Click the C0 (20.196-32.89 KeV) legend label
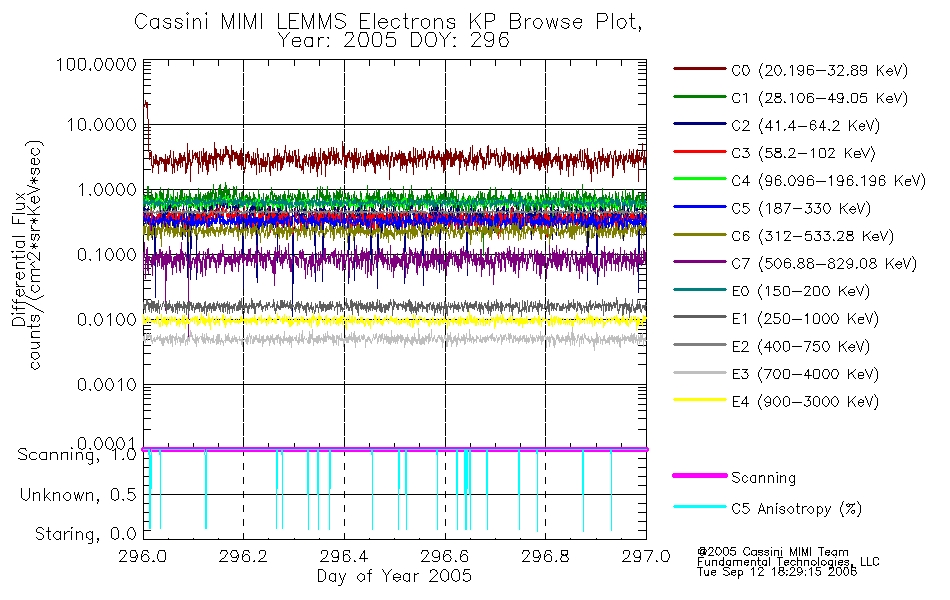 pyautogui.click(x=820, y=71)
